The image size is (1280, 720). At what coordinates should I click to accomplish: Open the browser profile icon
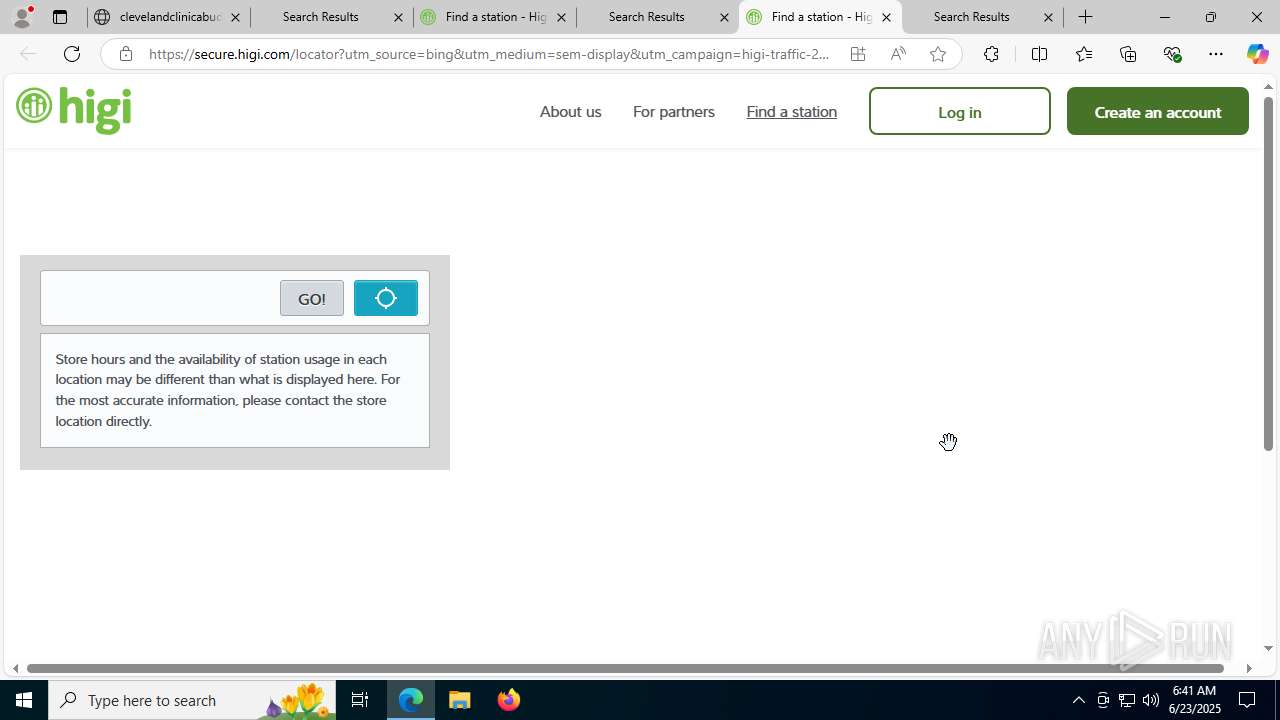(x=22, y=17)
